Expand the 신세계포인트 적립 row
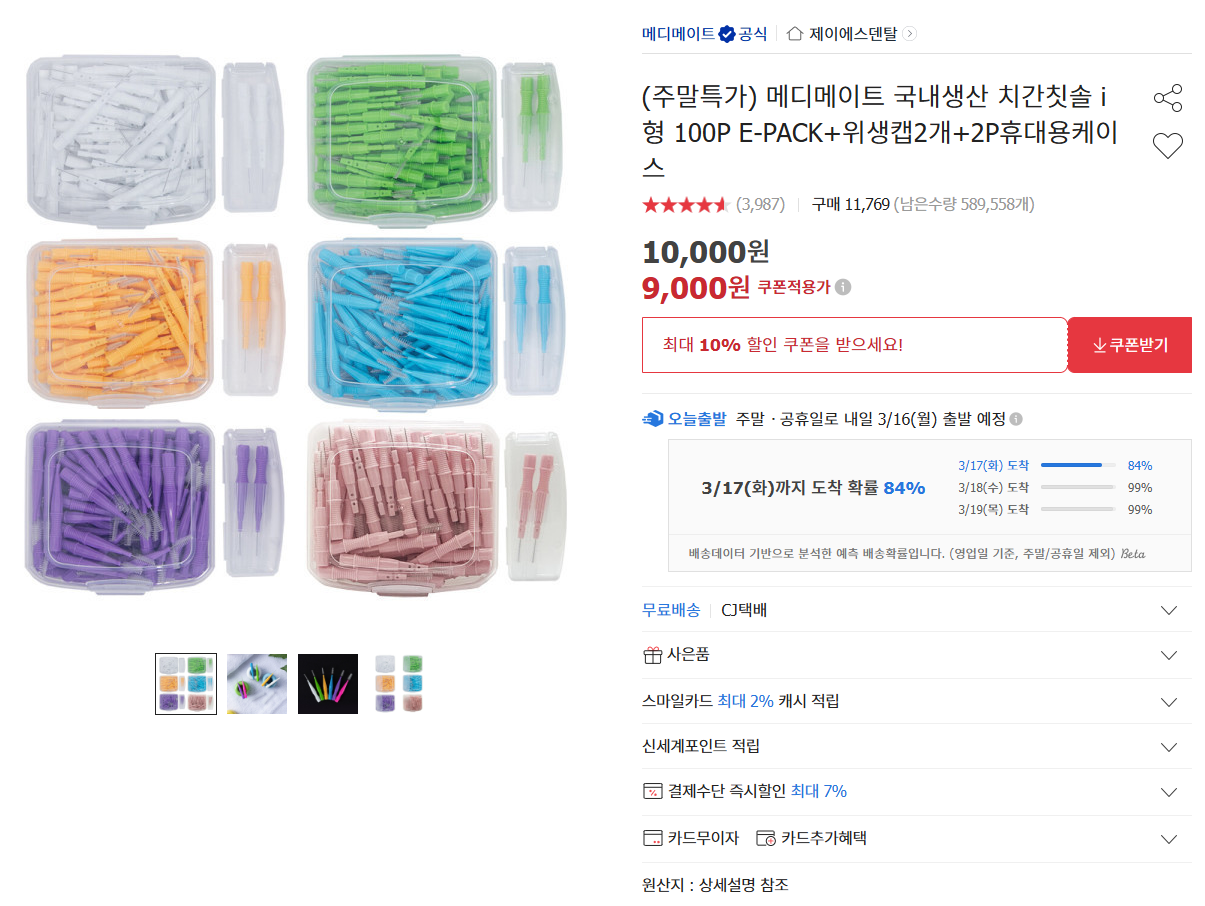The image size is (1205, 906). click(x=1168, y=747)
